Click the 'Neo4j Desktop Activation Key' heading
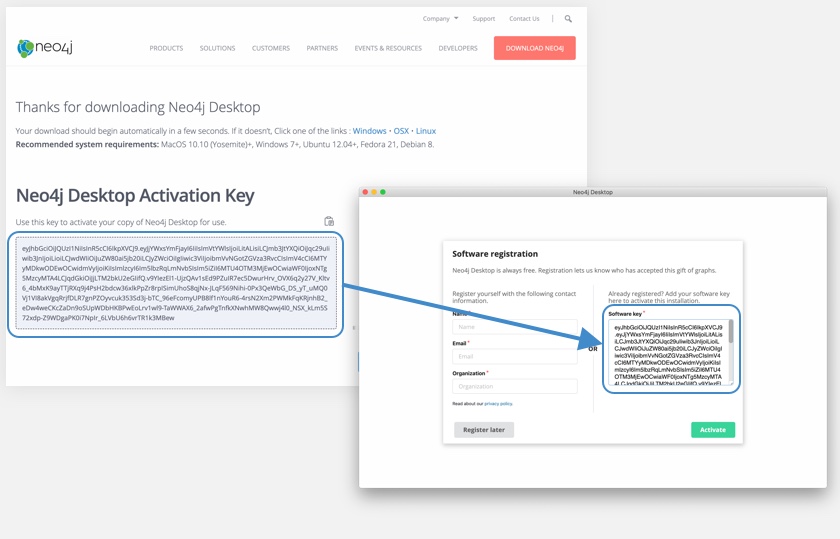Viewport: 840px width, 539px height. click(x=135, y=196)
